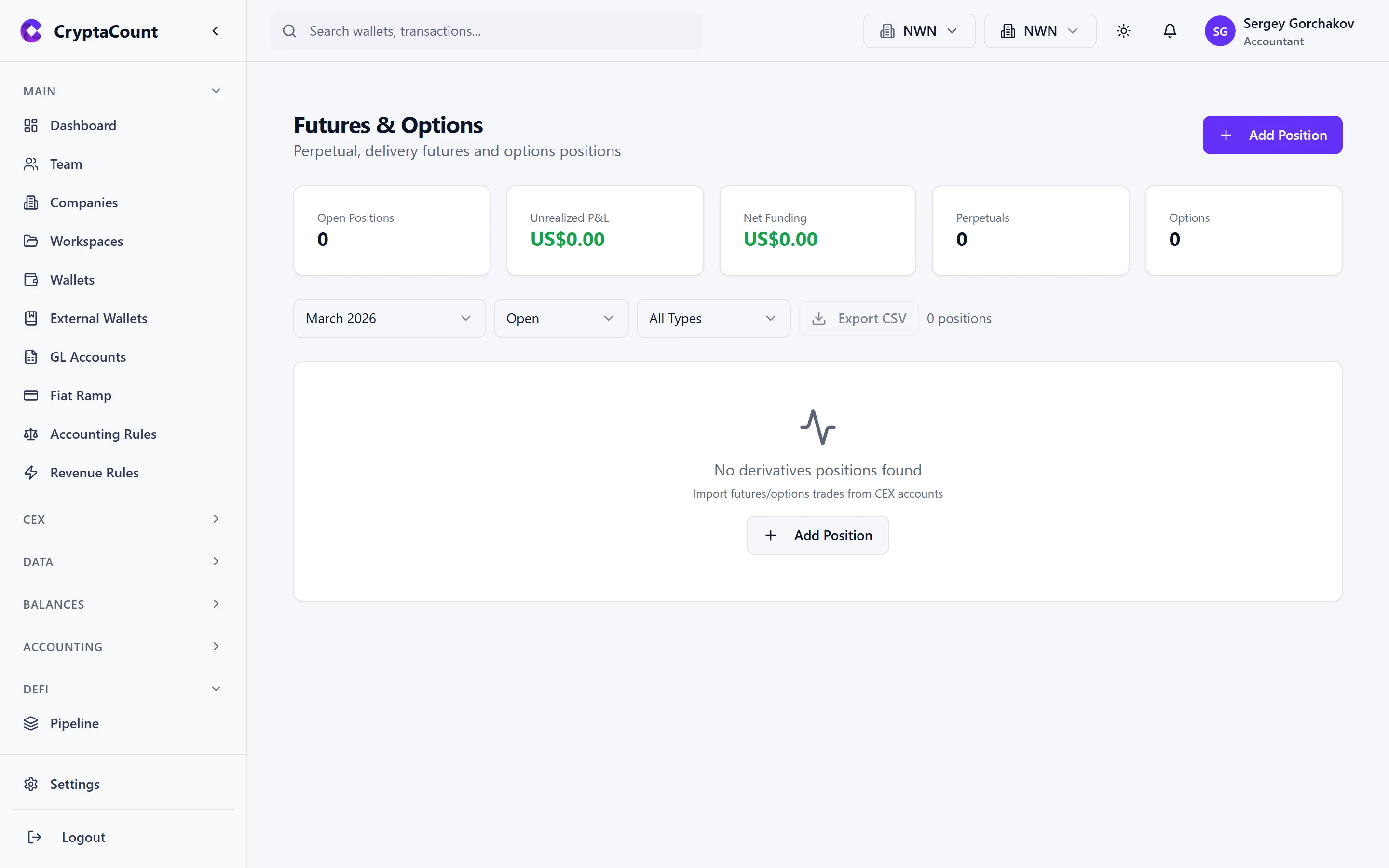Open the first NWN company selector chevron

coord(952,31)
